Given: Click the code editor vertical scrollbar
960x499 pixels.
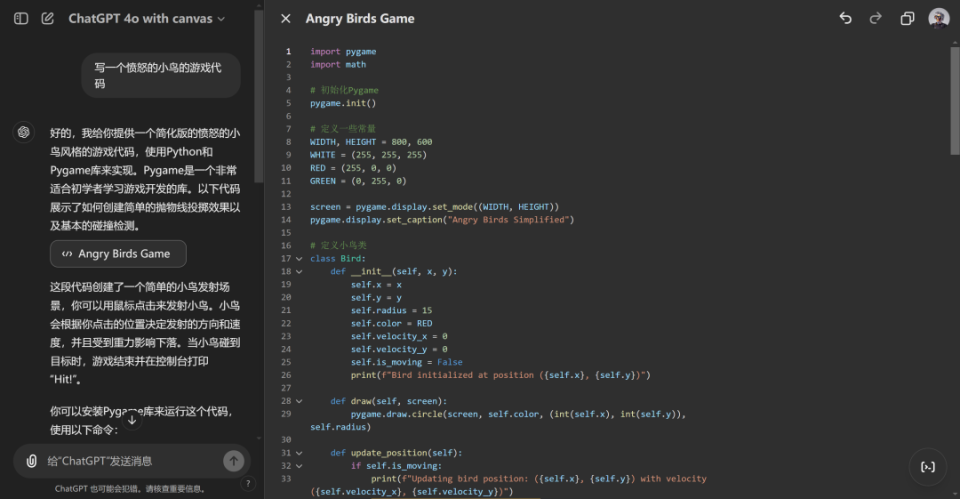Looking at the screenshot, I should click(x=954, y=101).
